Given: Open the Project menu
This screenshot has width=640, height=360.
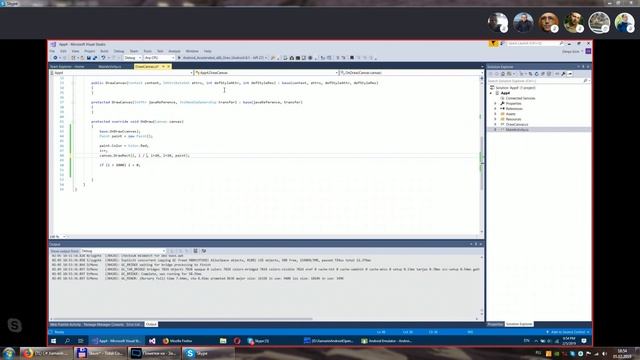Looking at the screenshot, I should pyautogui.click(x=90, y=51).
